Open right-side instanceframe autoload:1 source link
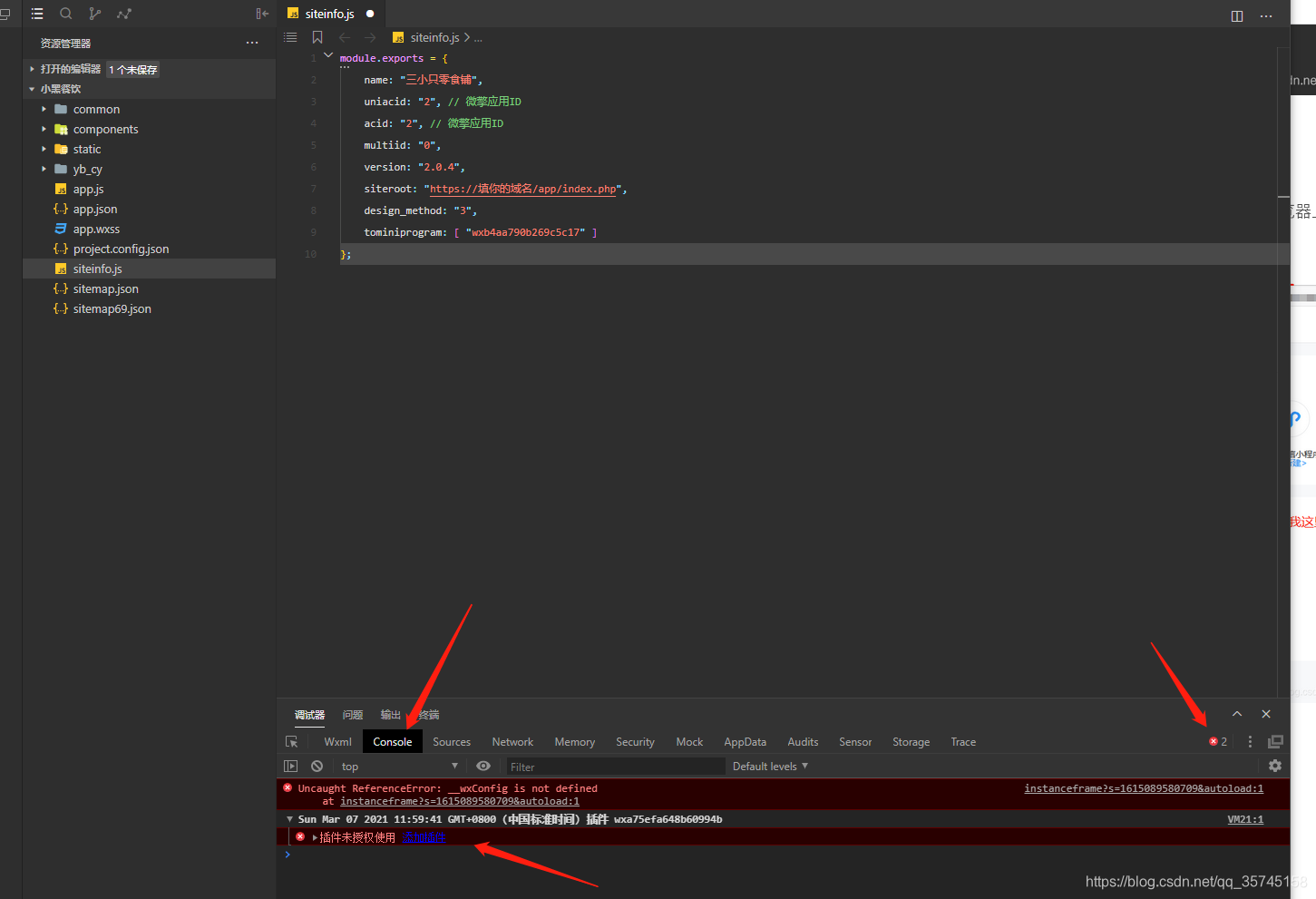Screen dimensions: 1316x899 coord(1144,788)
